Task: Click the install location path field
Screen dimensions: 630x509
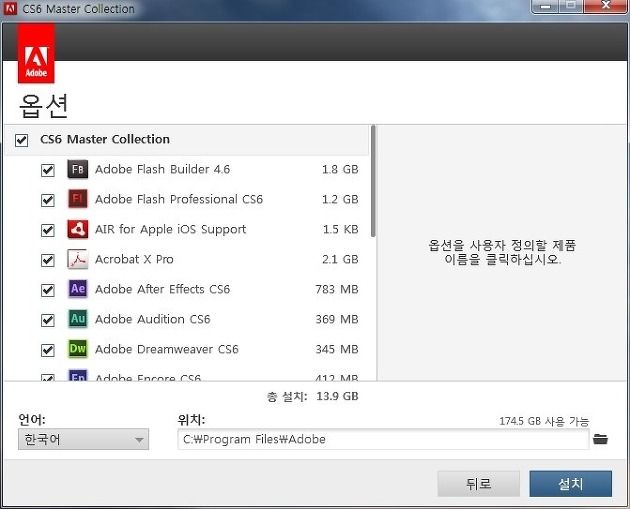Action: coord(383,439)
